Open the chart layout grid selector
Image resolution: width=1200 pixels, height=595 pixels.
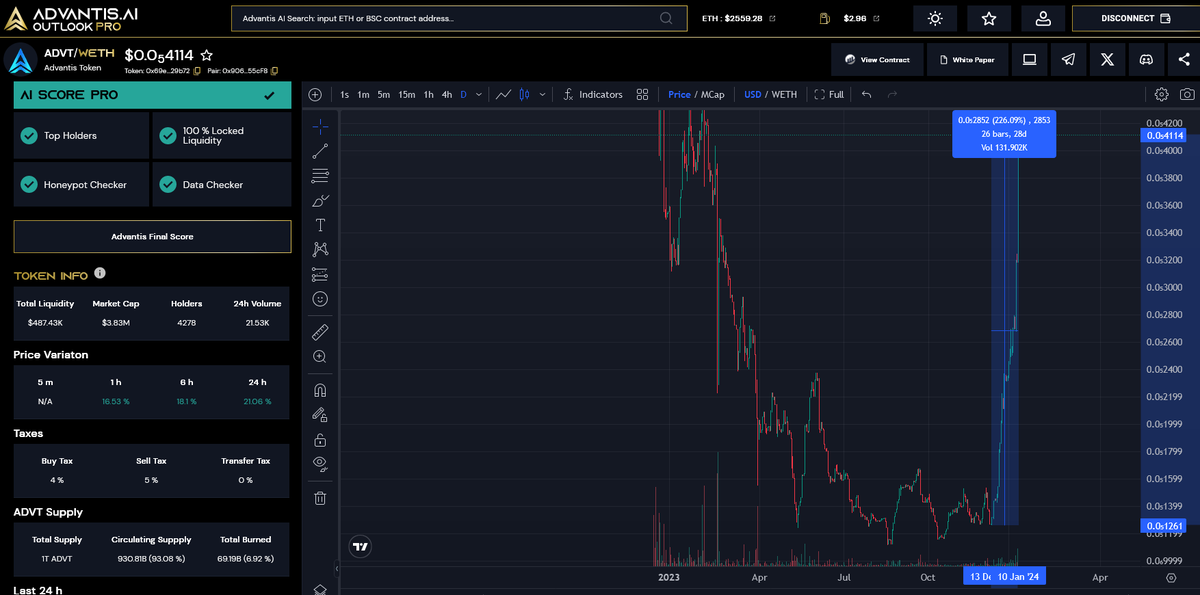pos(643,95)
